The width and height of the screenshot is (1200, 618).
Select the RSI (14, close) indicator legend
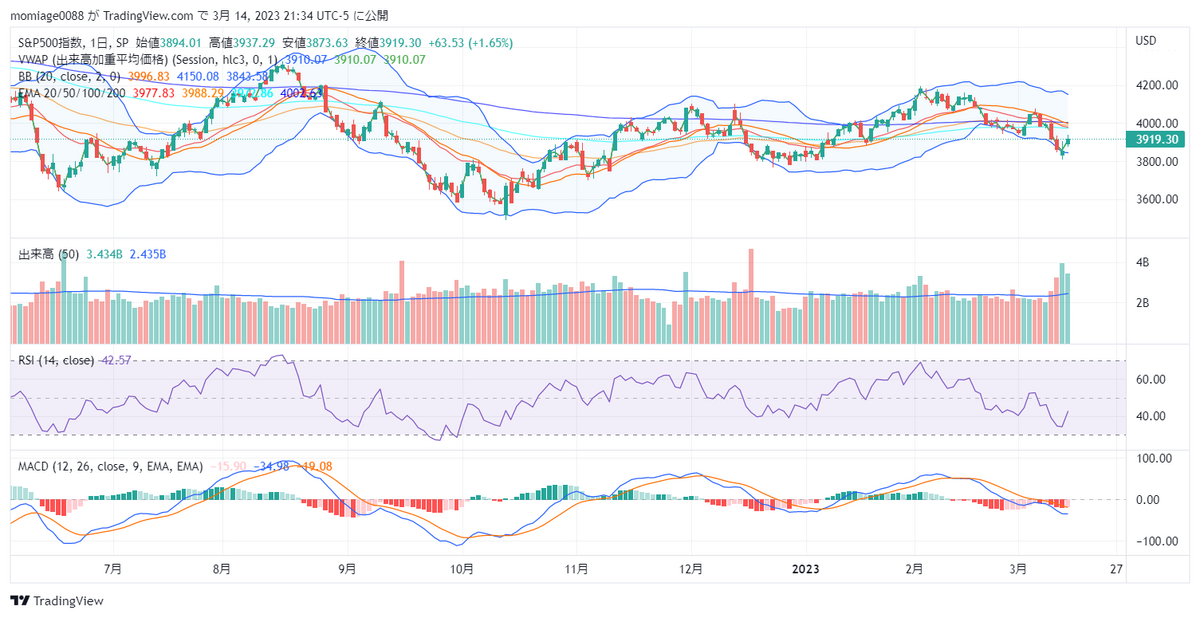click(x=57, y=360)
